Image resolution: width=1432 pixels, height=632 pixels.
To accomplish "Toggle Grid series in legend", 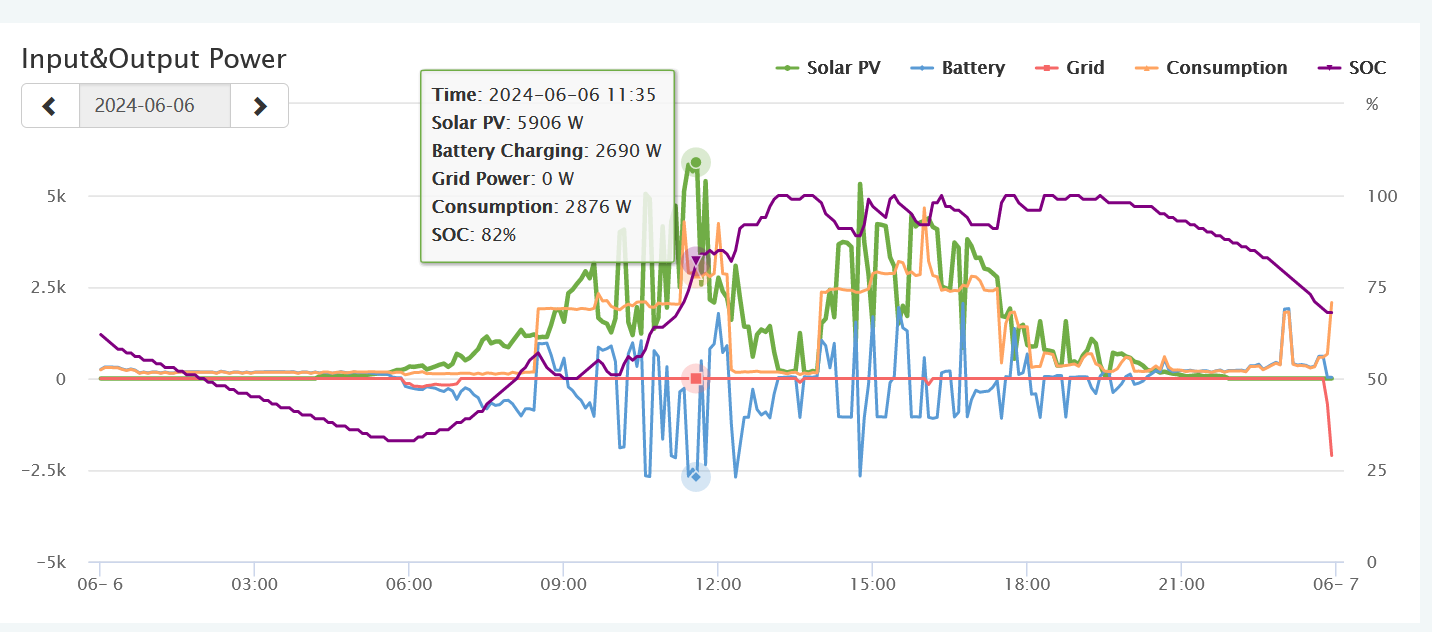I will coord(1069,68).
